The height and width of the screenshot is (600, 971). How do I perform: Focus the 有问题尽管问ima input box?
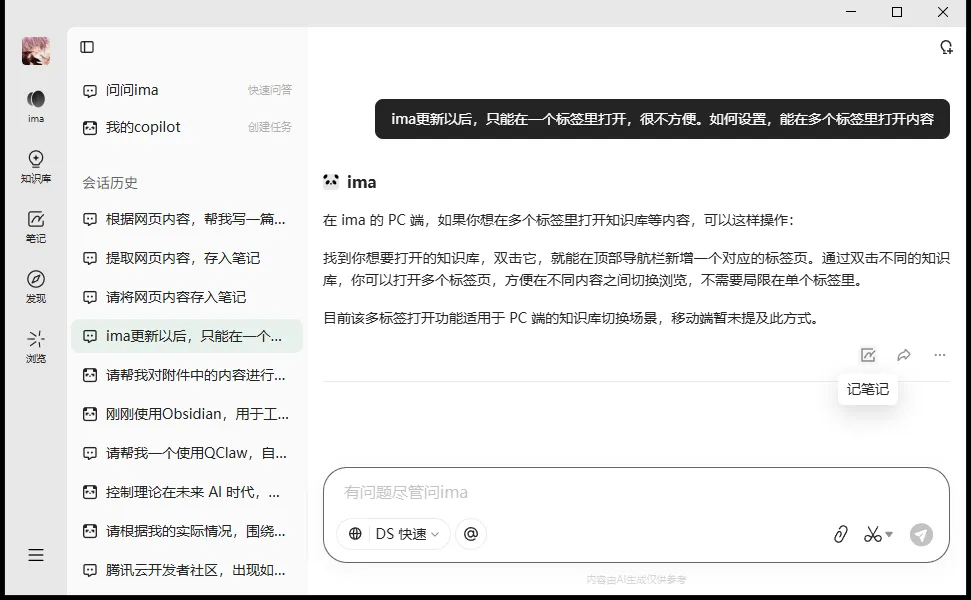click(x=636, y=493)
